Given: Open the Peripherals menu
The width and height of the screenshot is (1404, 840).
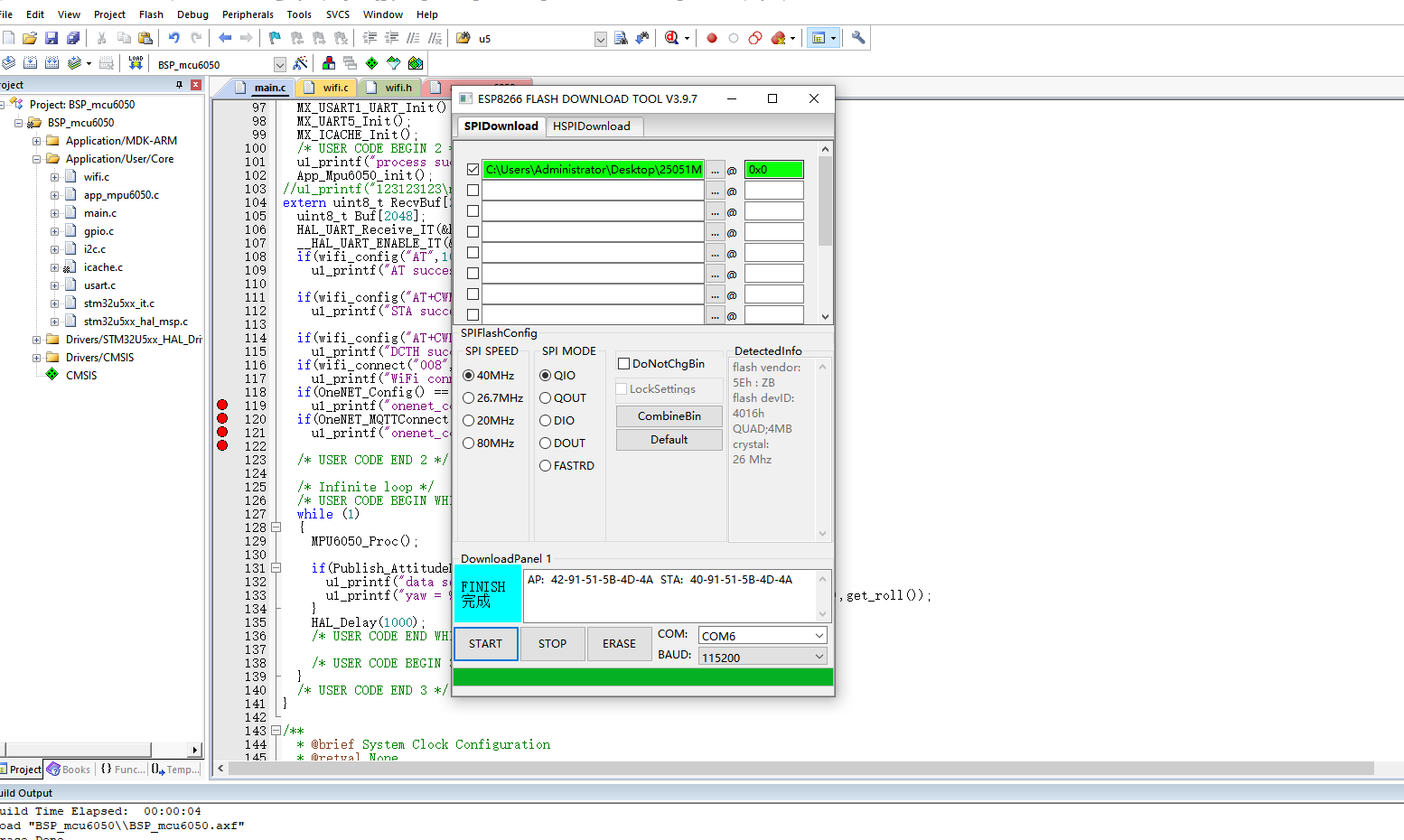Looking at the screenshot, I should [x=248, y=14].
